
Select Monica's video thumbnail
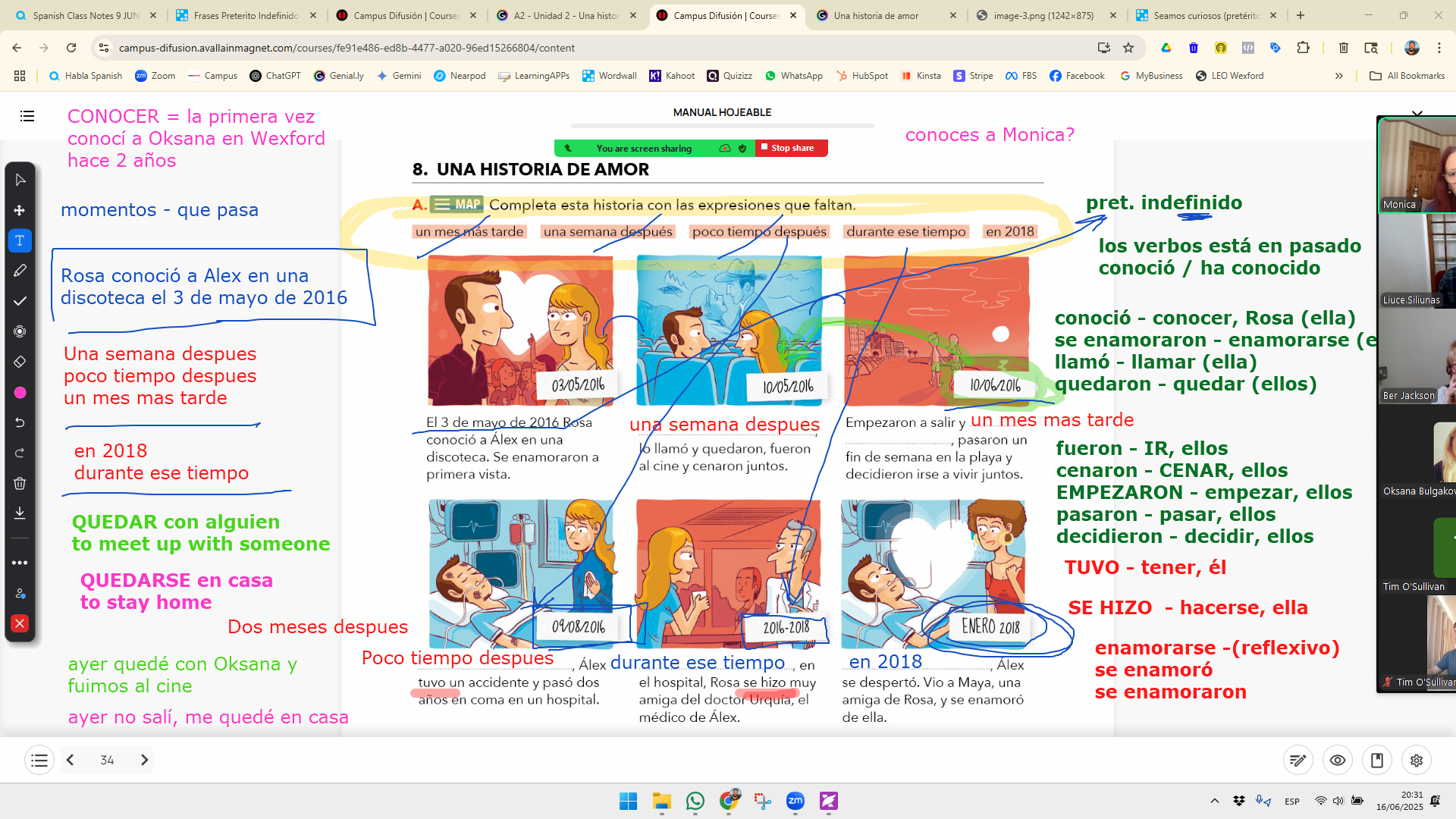click(x=1417, y=164)
